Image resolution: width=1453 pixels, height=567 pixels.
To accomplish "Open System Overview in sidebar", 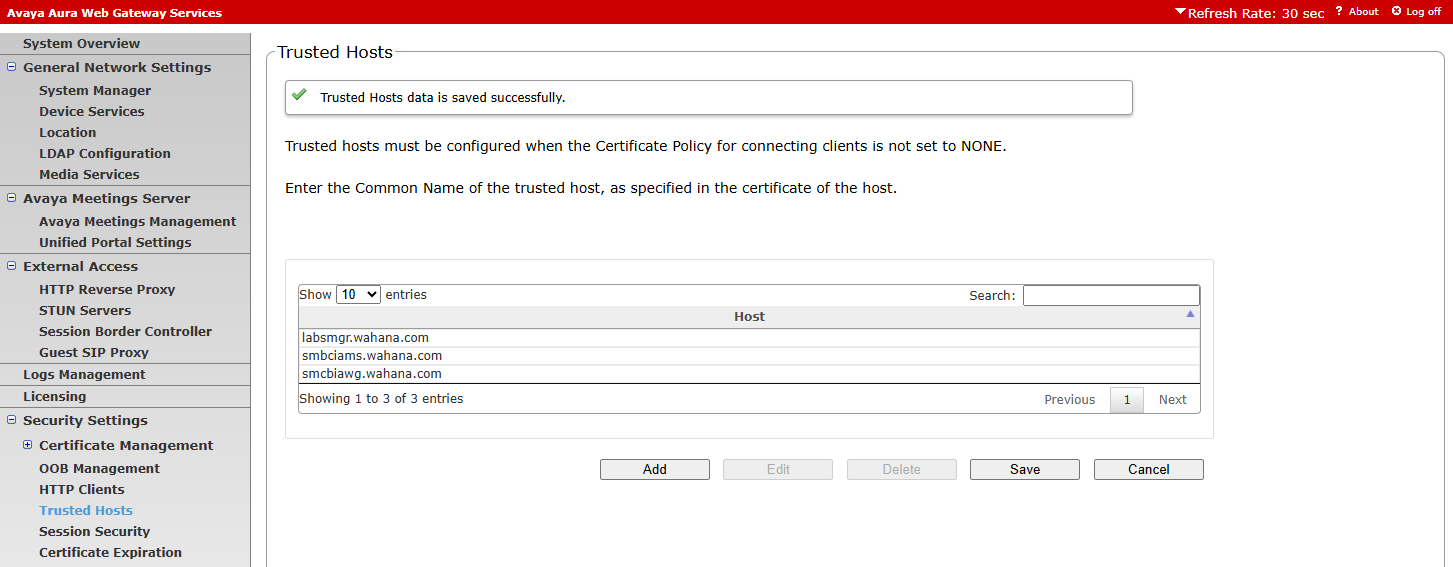I will [81, 43].
